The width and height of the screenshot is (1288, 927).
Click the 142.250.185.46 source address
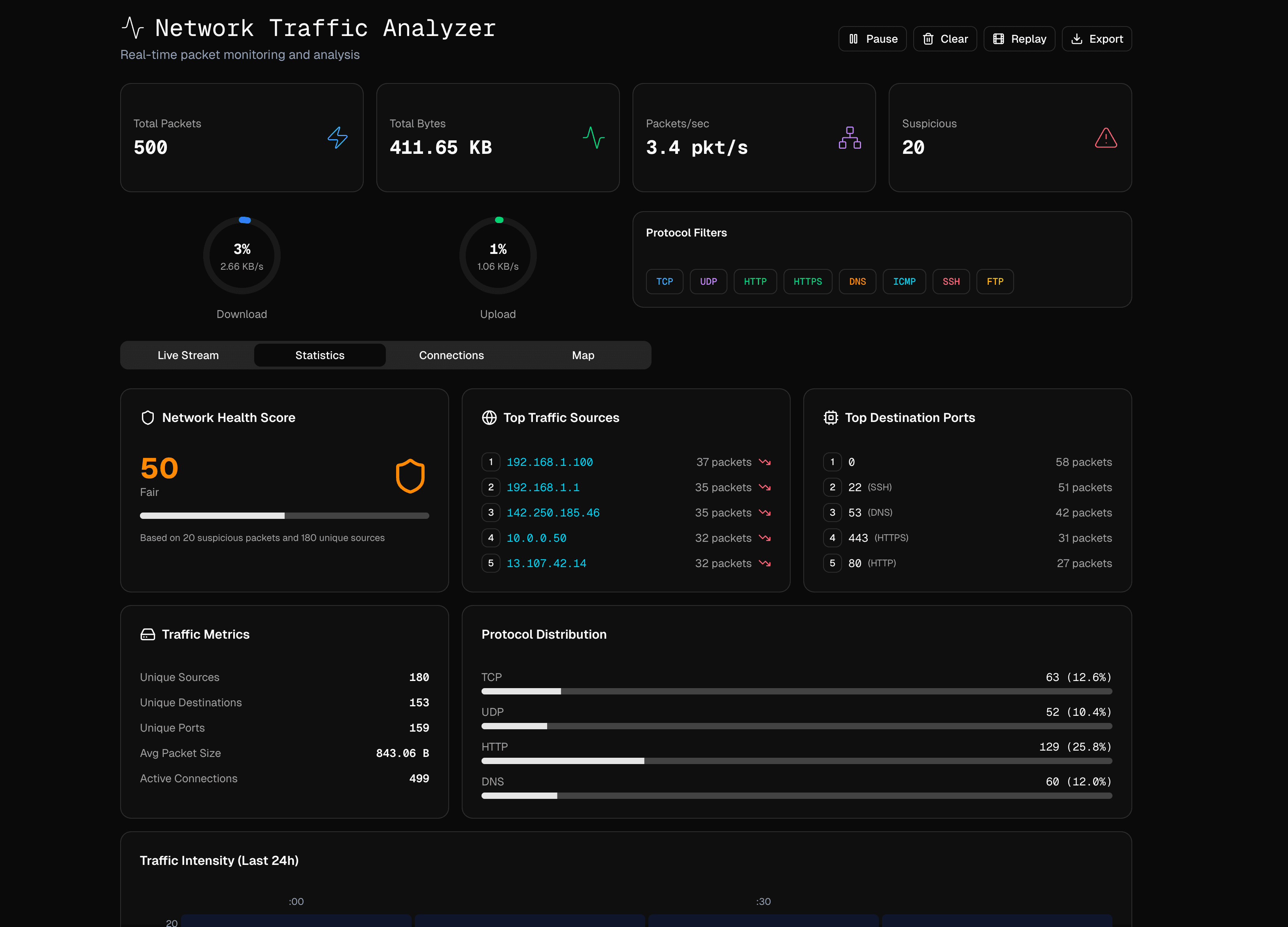click(x=553, y=513)
